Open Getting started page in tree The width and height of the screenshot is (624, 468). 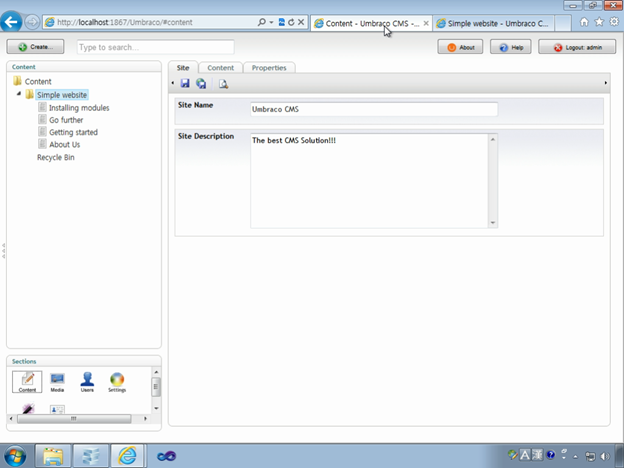(73, 132)
